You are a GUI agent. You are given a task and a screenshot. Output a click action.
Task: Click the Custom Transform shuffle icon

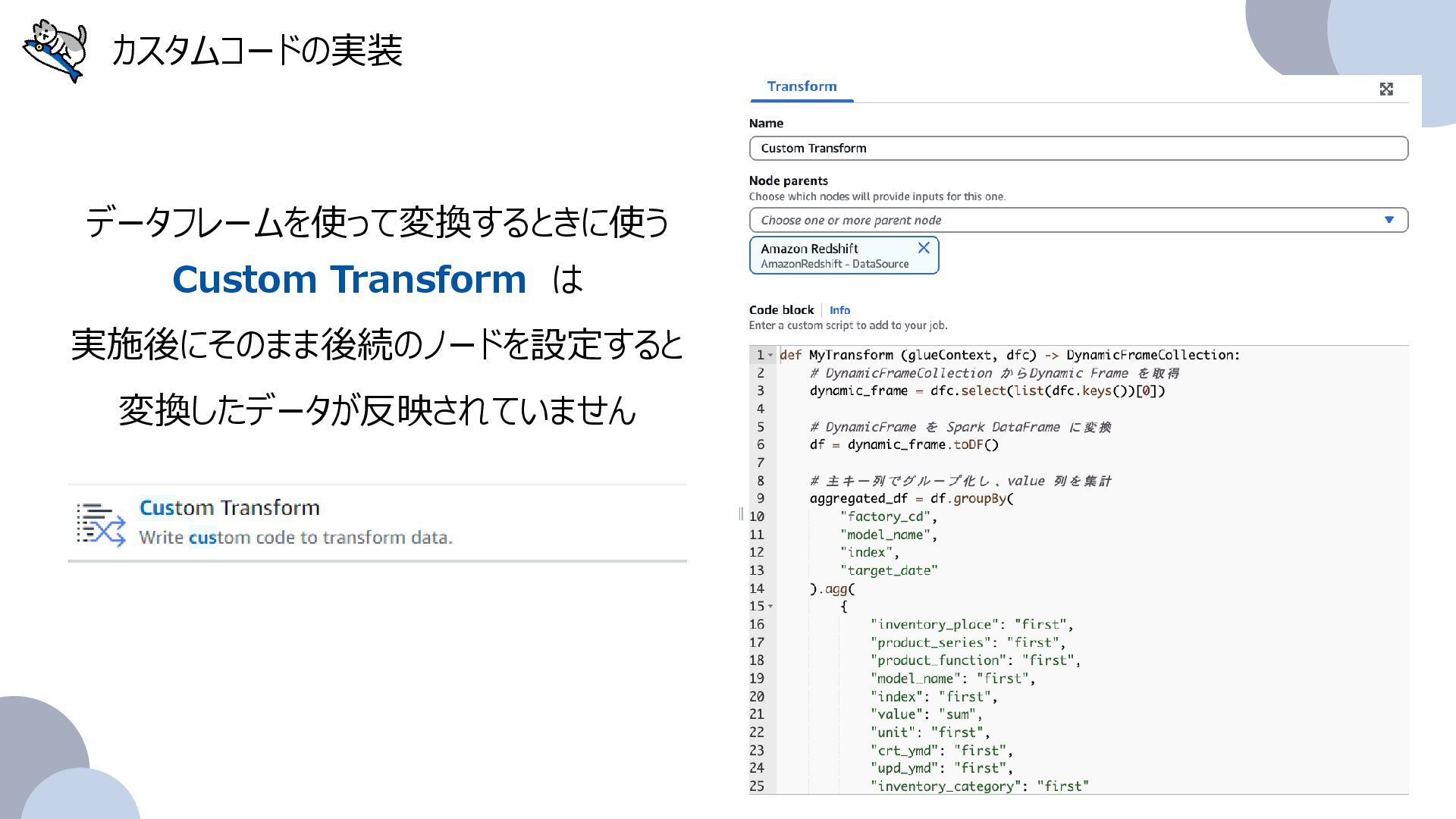pos(101,524)
